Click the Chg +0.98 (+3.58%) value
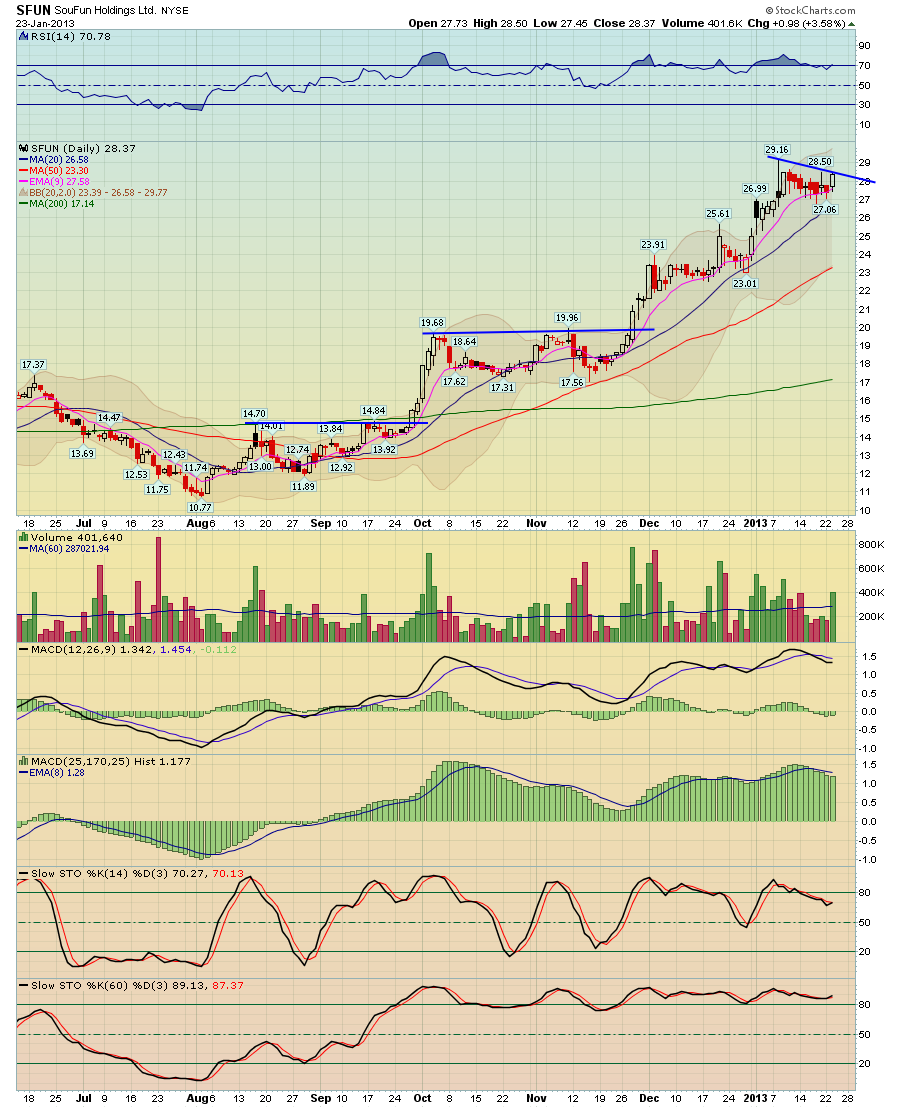The width and height of the screenshot is (900, 1108). tap(796, 23)
